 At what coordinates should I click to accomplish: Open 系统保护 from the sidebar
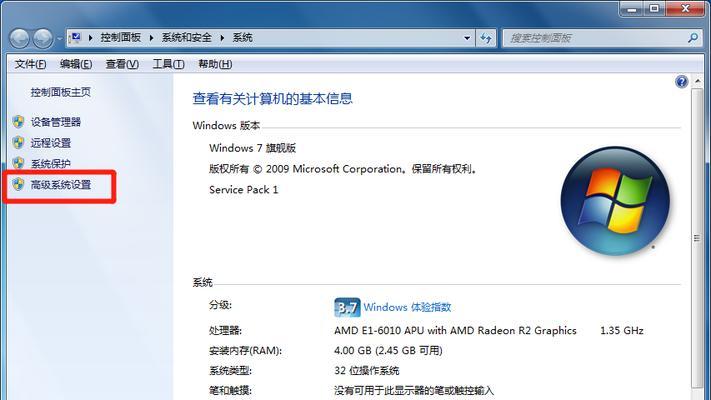[x=51, y=164]
